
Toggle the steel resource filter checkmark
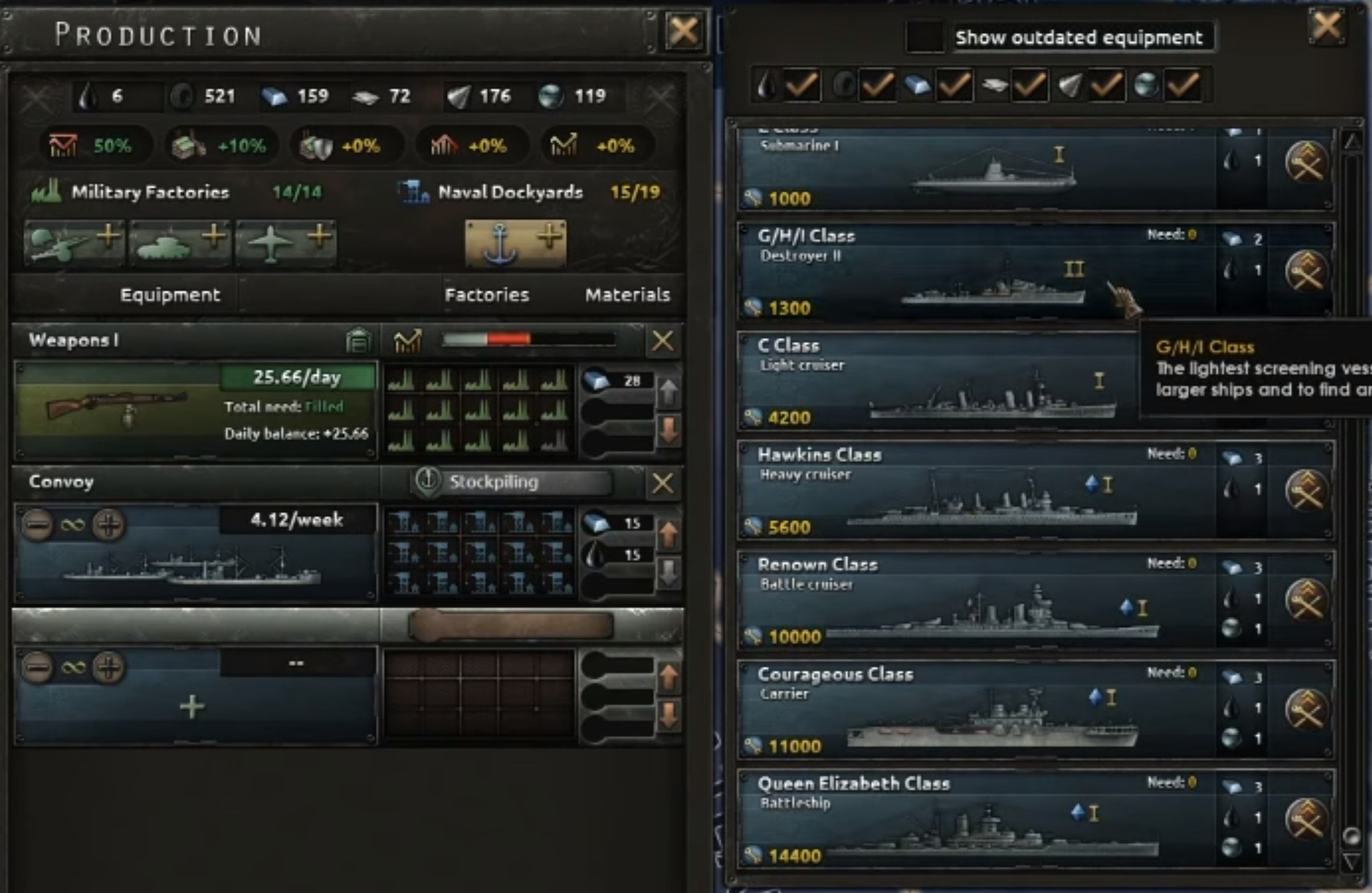pos(954,85)
